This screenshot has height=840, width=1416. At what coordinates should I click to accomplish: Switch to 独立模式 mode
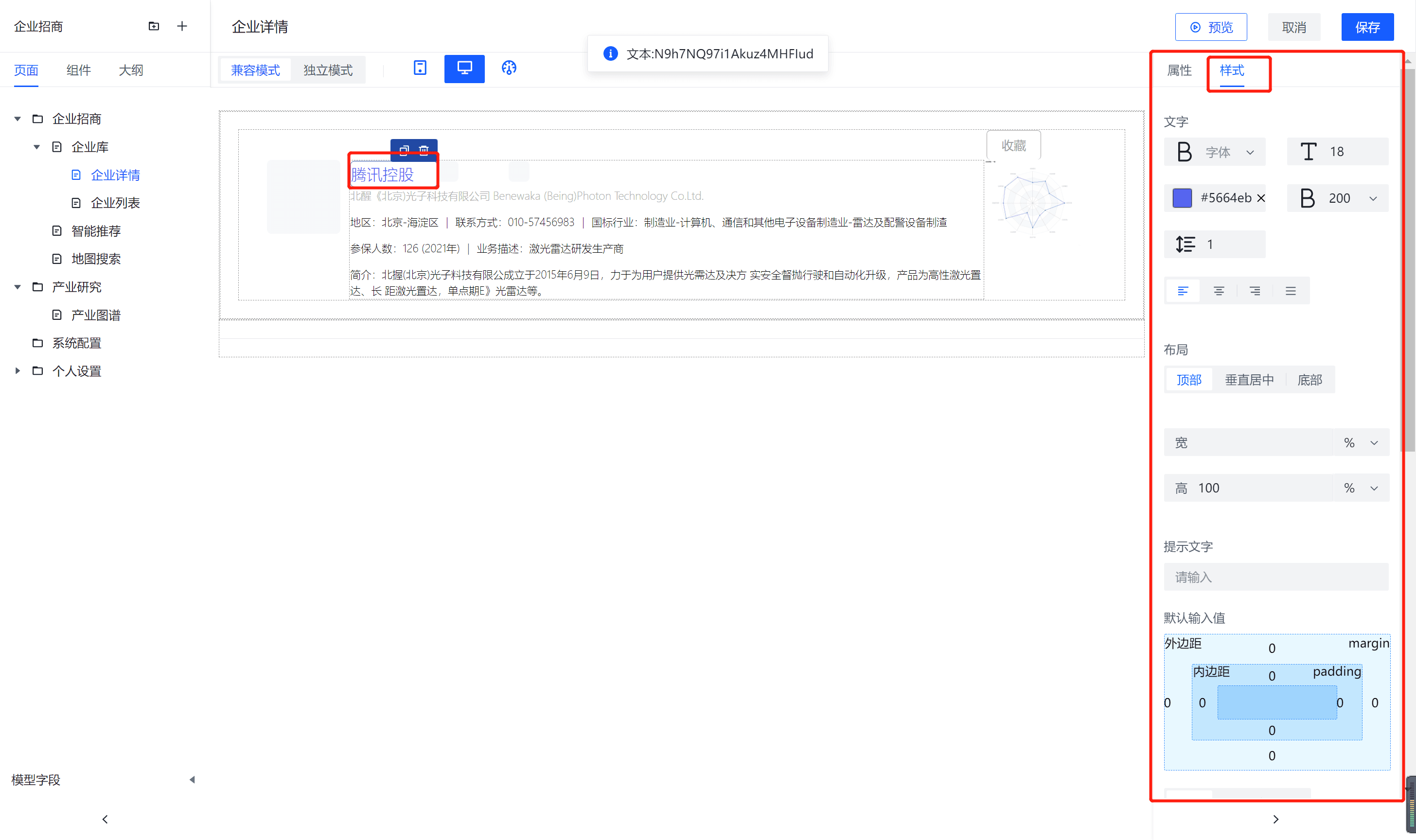(x=328, y=70)
